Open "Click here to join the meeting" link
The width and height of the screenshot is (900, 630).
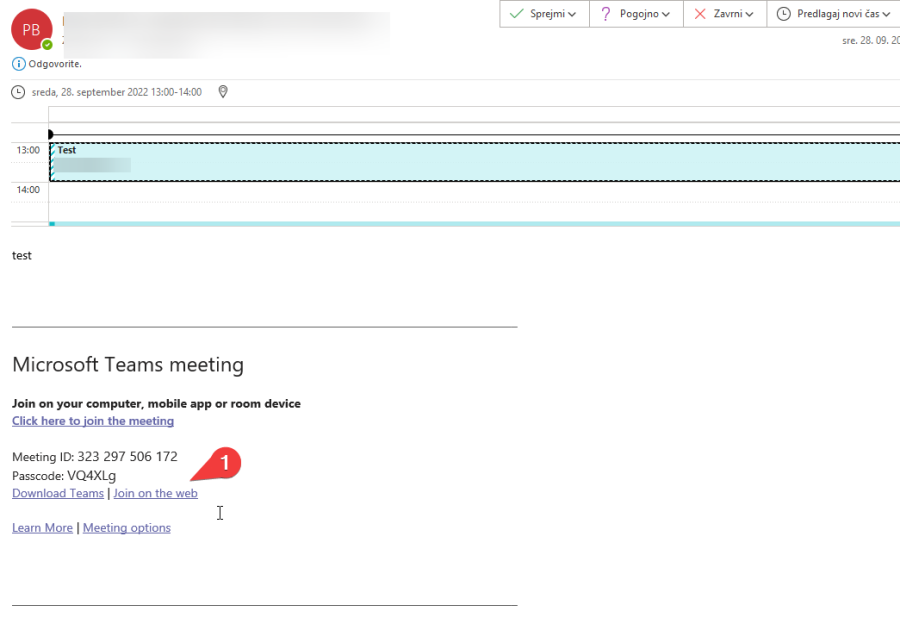pyautogui.click(x=93, y=421)
